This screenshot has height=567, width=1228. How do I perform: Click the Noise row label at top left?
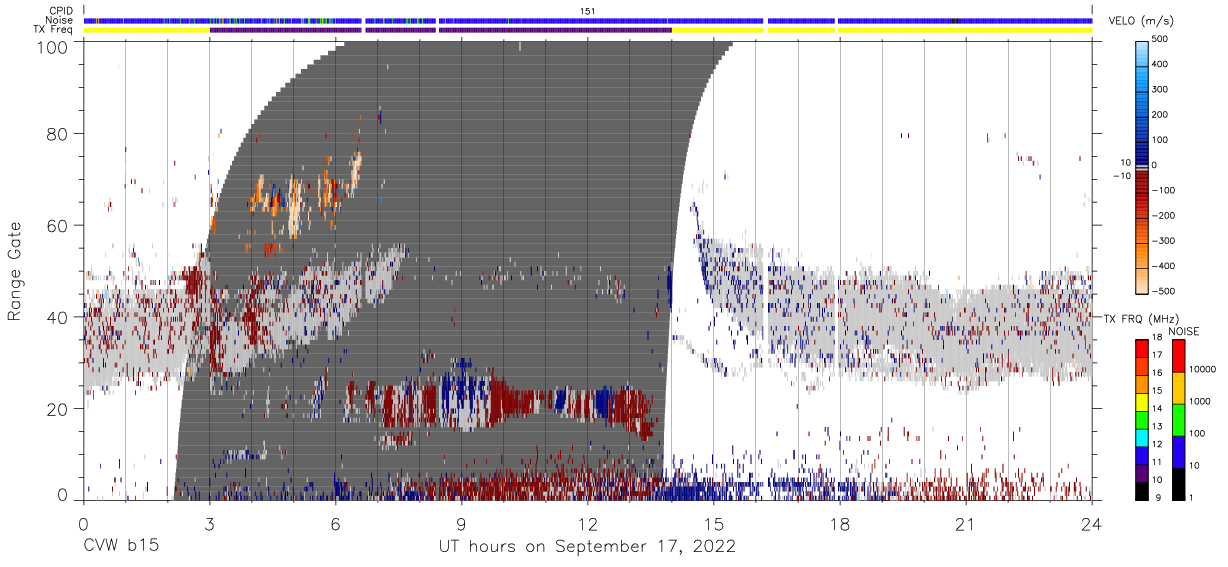60,20
